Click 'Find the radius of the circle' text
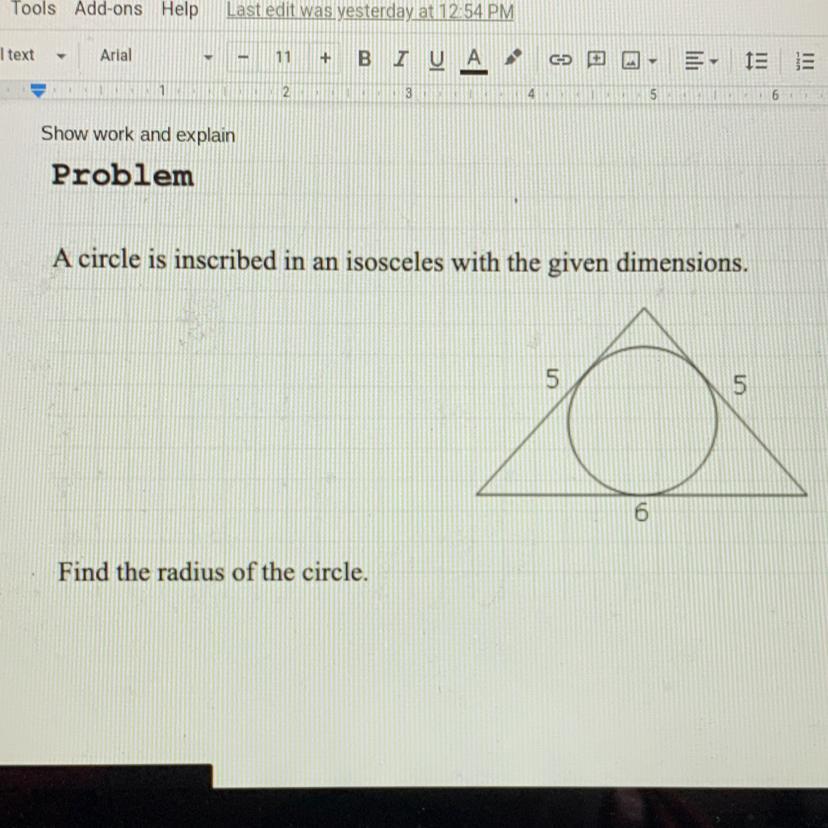Viewport: 828px width, 828px height. pos(213,572)
